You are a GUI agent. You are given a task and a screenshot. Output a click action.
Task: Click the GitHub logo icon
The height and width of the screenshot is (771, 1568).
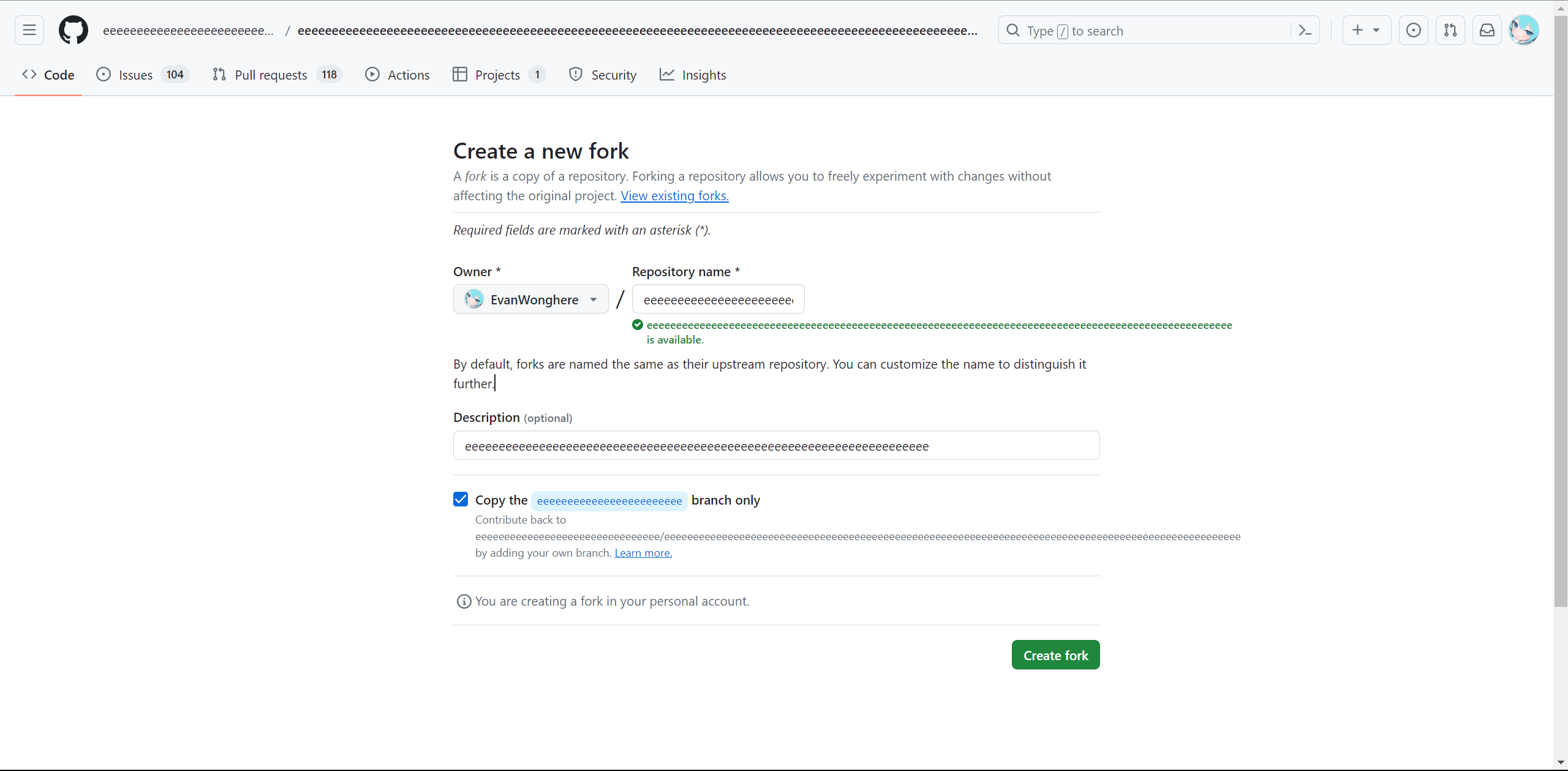point(73,30)
